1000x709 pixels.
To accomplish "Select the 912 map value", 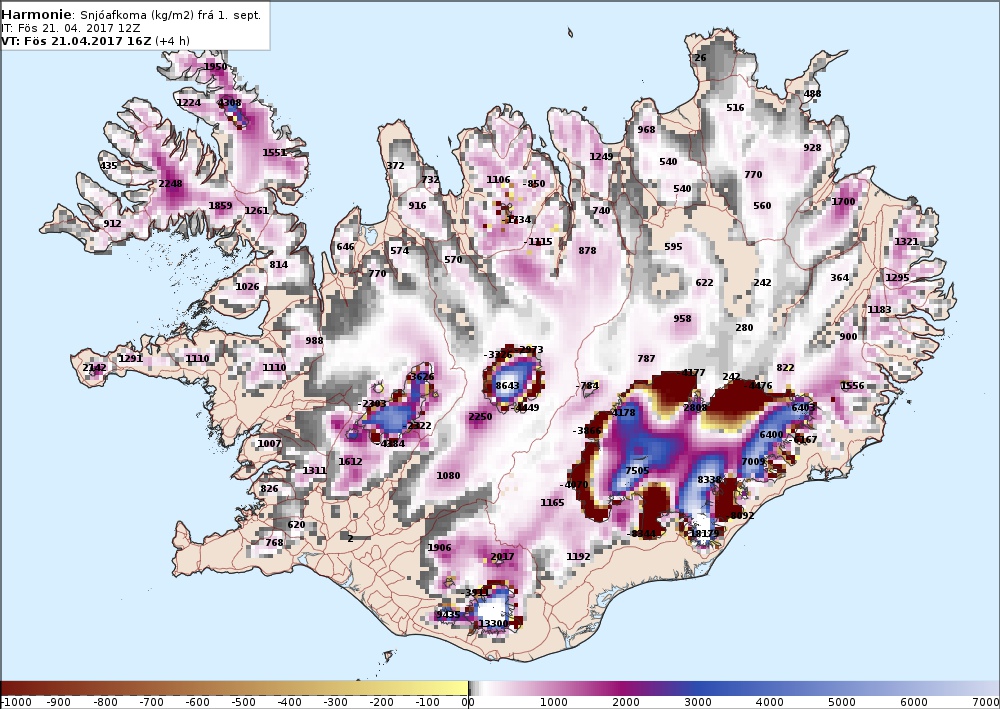I will point(112,224).
